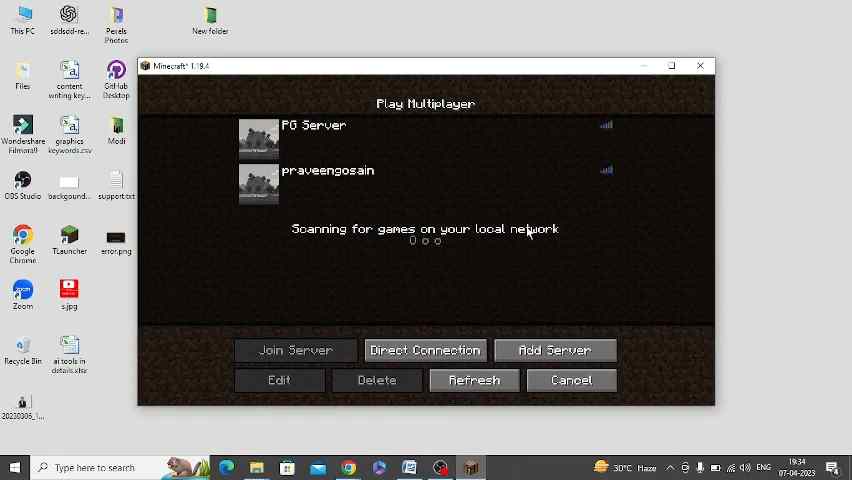Maximize the Minecraft 1.19.4 window
Image resolution: width=852 pixels, height=480 pixels.
(672, 66)
